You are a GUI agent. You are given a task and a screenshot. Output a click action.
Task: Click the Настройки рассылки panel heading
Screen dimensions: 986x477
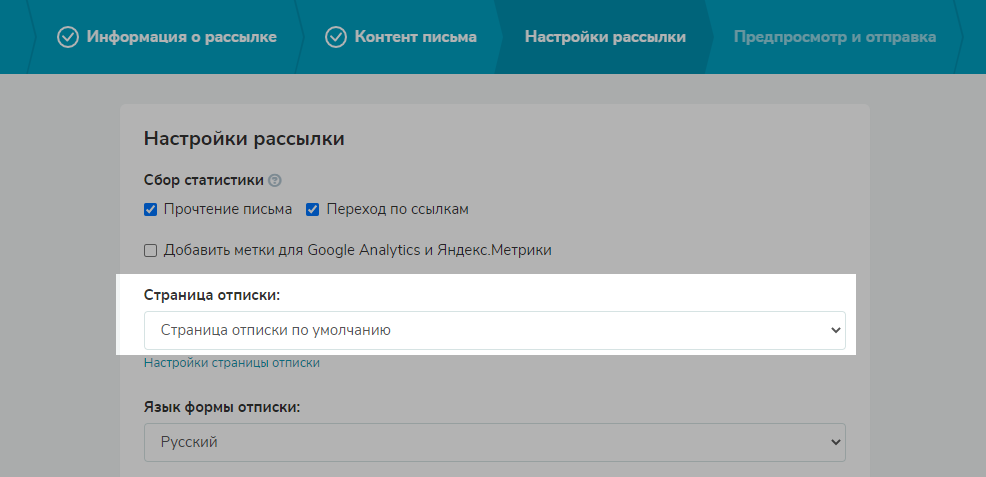[244, 139]
